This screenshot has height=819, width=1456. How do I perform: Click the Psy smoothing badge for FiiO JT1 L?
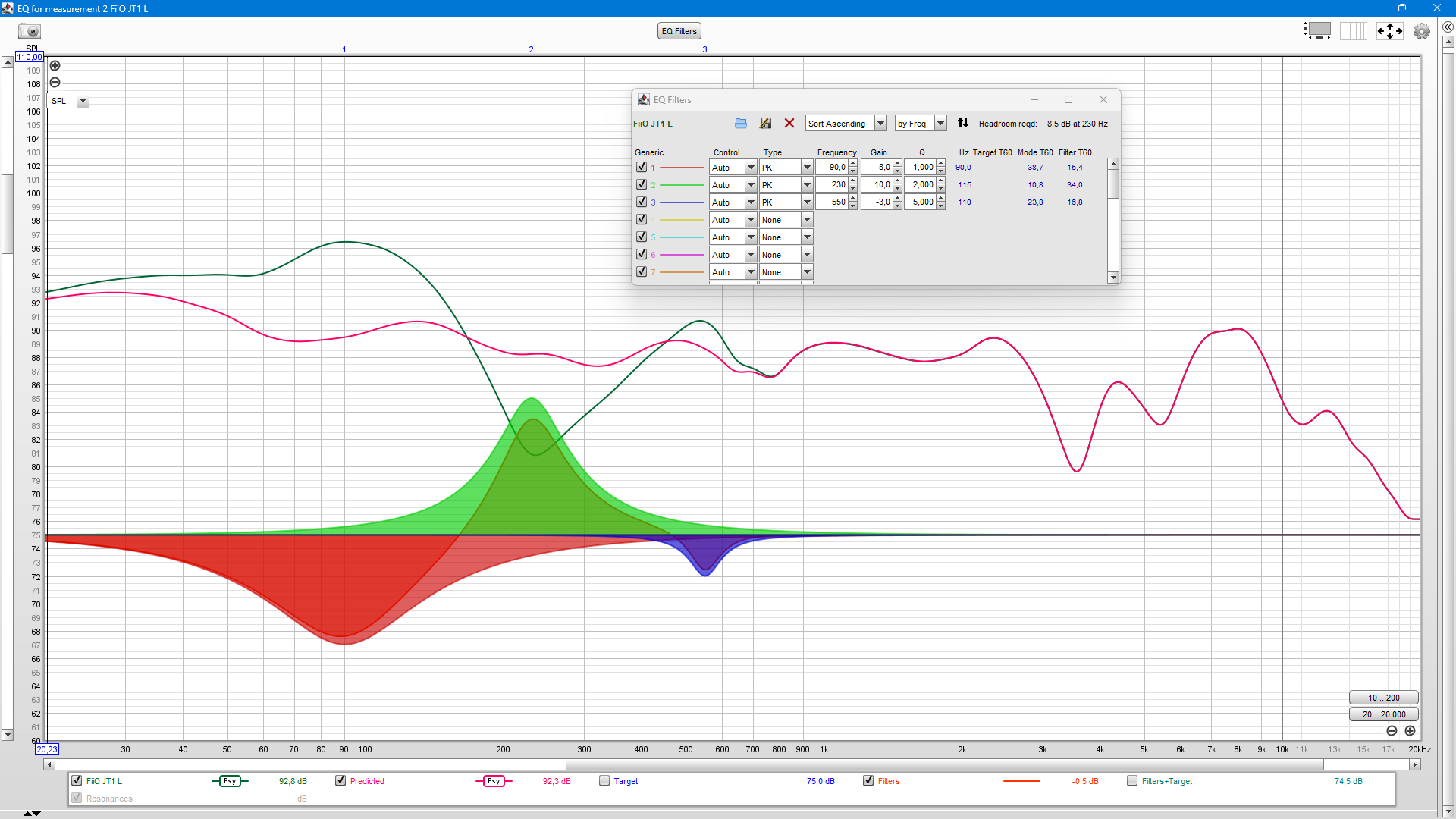click(x=230, y=781)
